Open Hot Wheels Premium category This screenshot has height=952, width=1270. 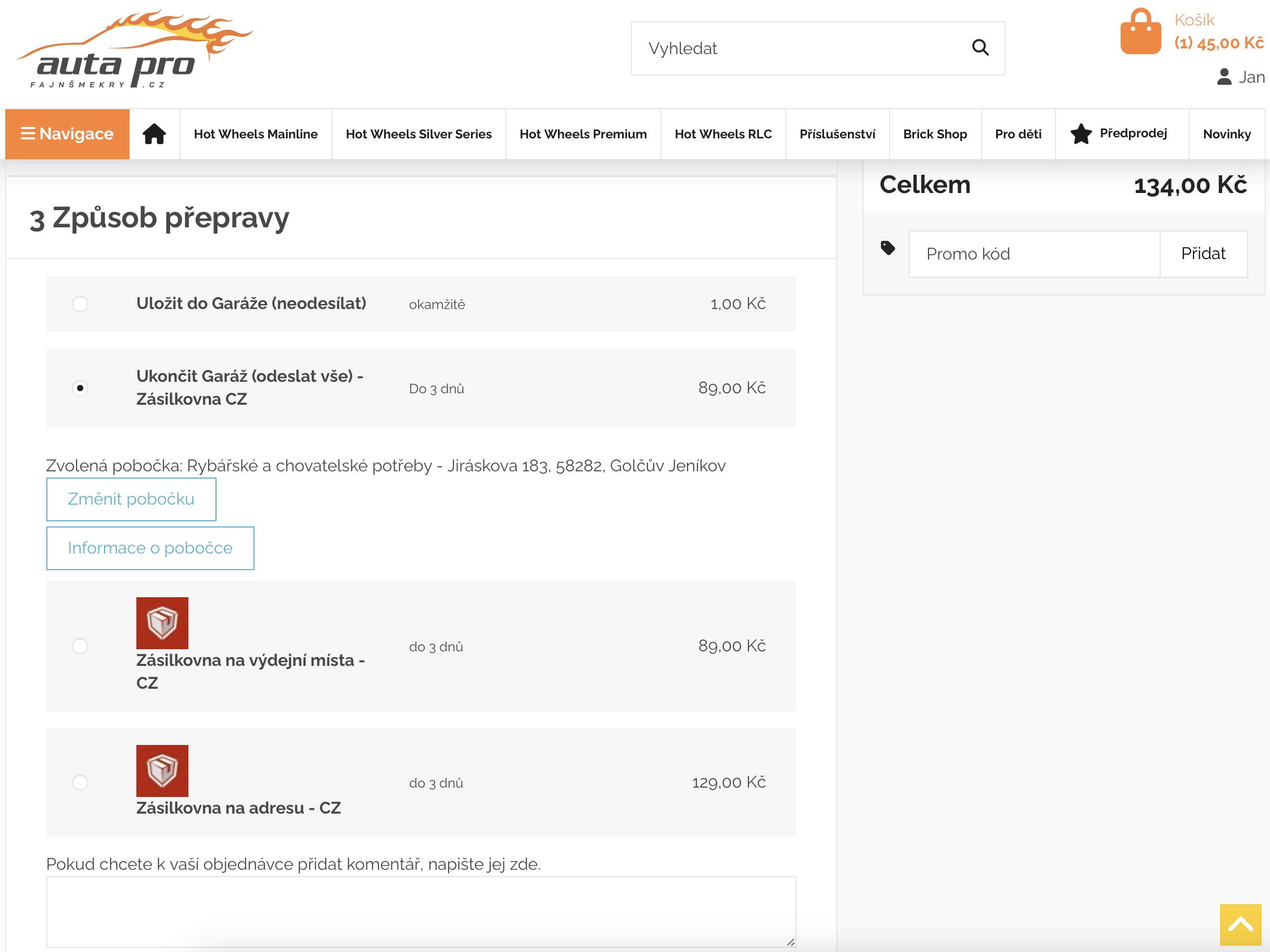click(x=583, y=134)
